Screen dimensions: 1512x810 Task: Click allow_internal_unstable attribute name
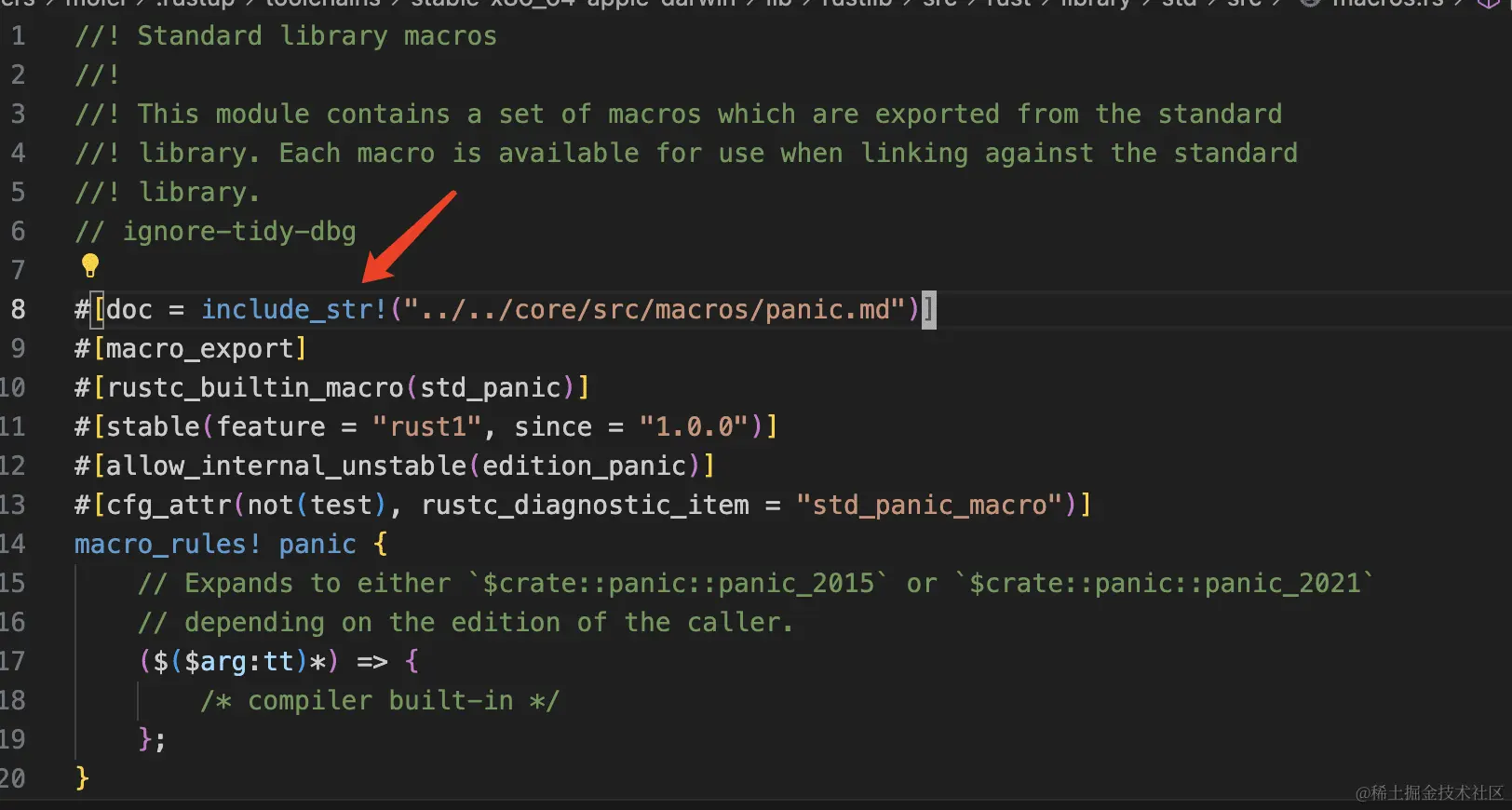[x=287, y=466]
